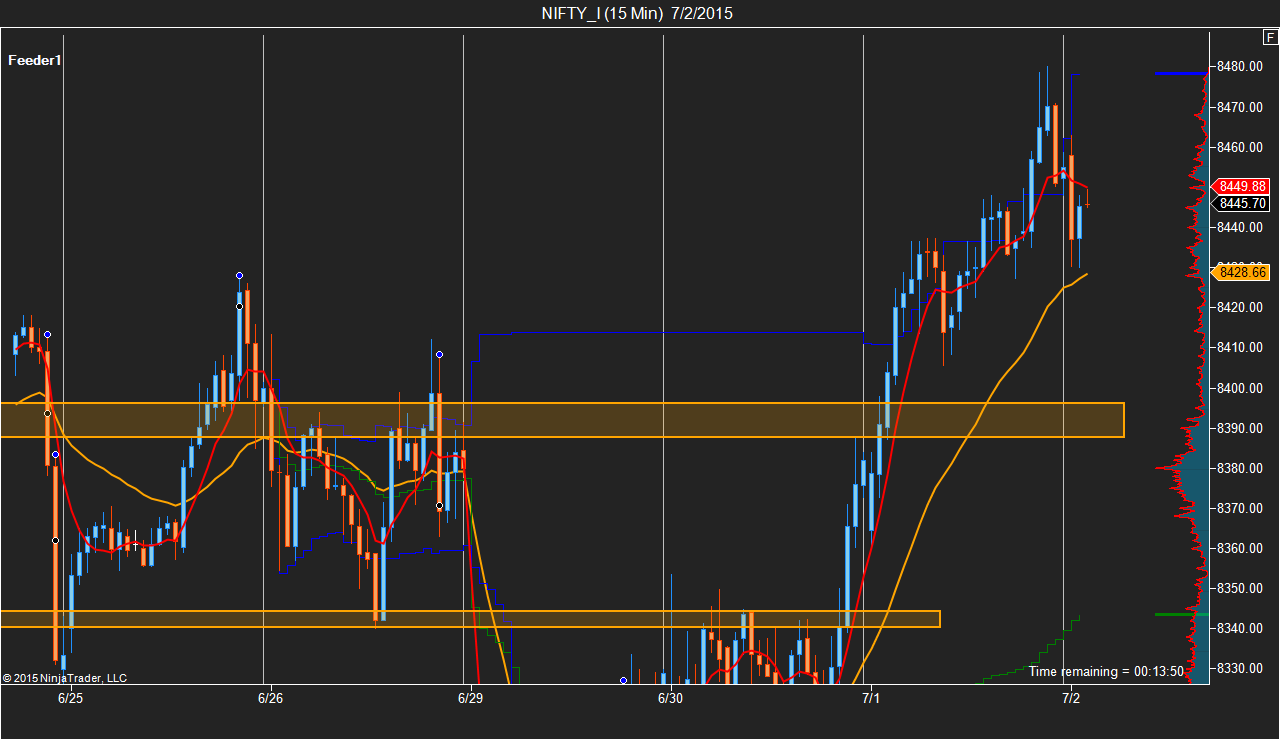1280x740 pixels.
Task: Select the 6/25 date label on the time axis
Action: [x=70, y=697]
